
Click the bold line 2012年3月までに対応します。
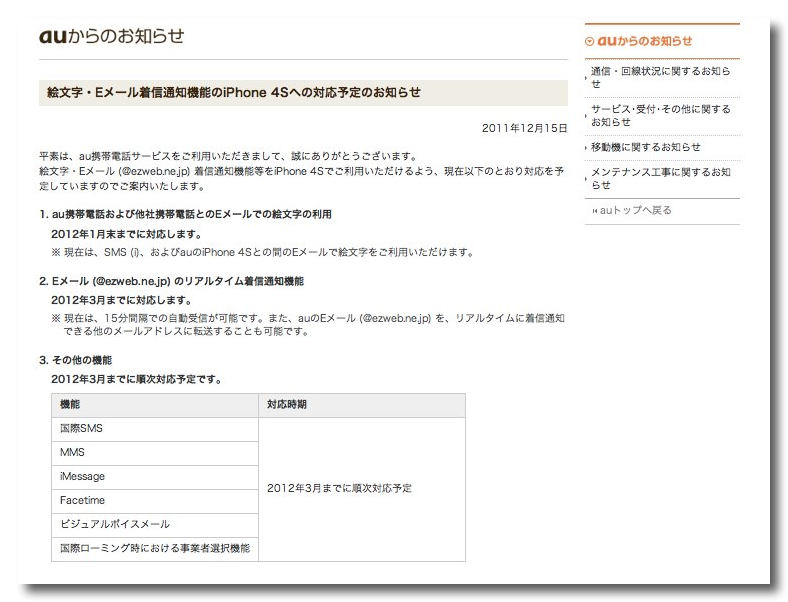coord(122,300)
